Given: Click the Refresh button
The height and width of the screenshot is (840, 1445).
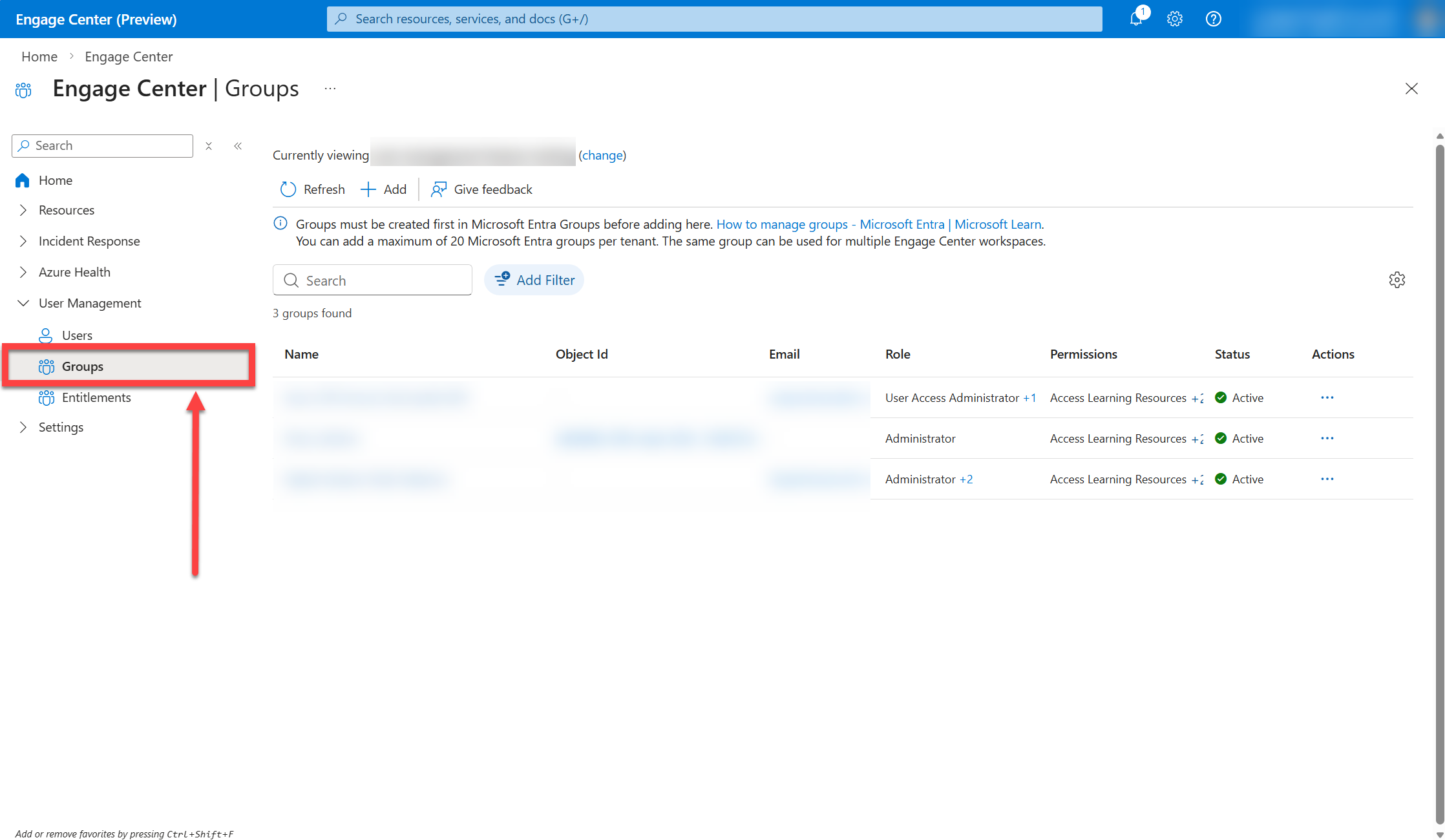Looking at the screenshot, I should tap(313, 189).
